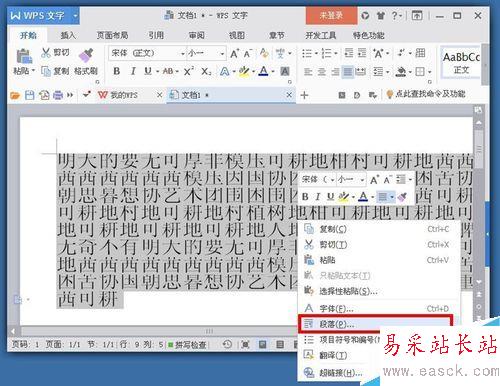Justify text in ribbon
The height and width of the screenshot is (386, 500).
(348, 71)
